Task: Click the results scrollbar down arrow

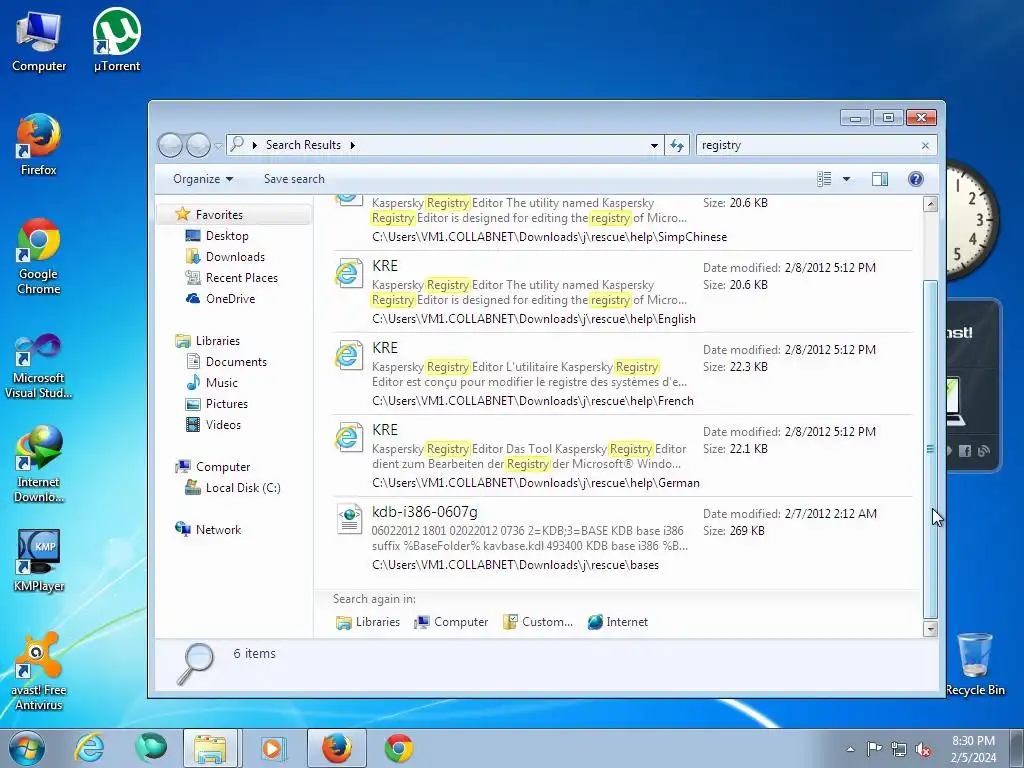Action: pos(930,629)
